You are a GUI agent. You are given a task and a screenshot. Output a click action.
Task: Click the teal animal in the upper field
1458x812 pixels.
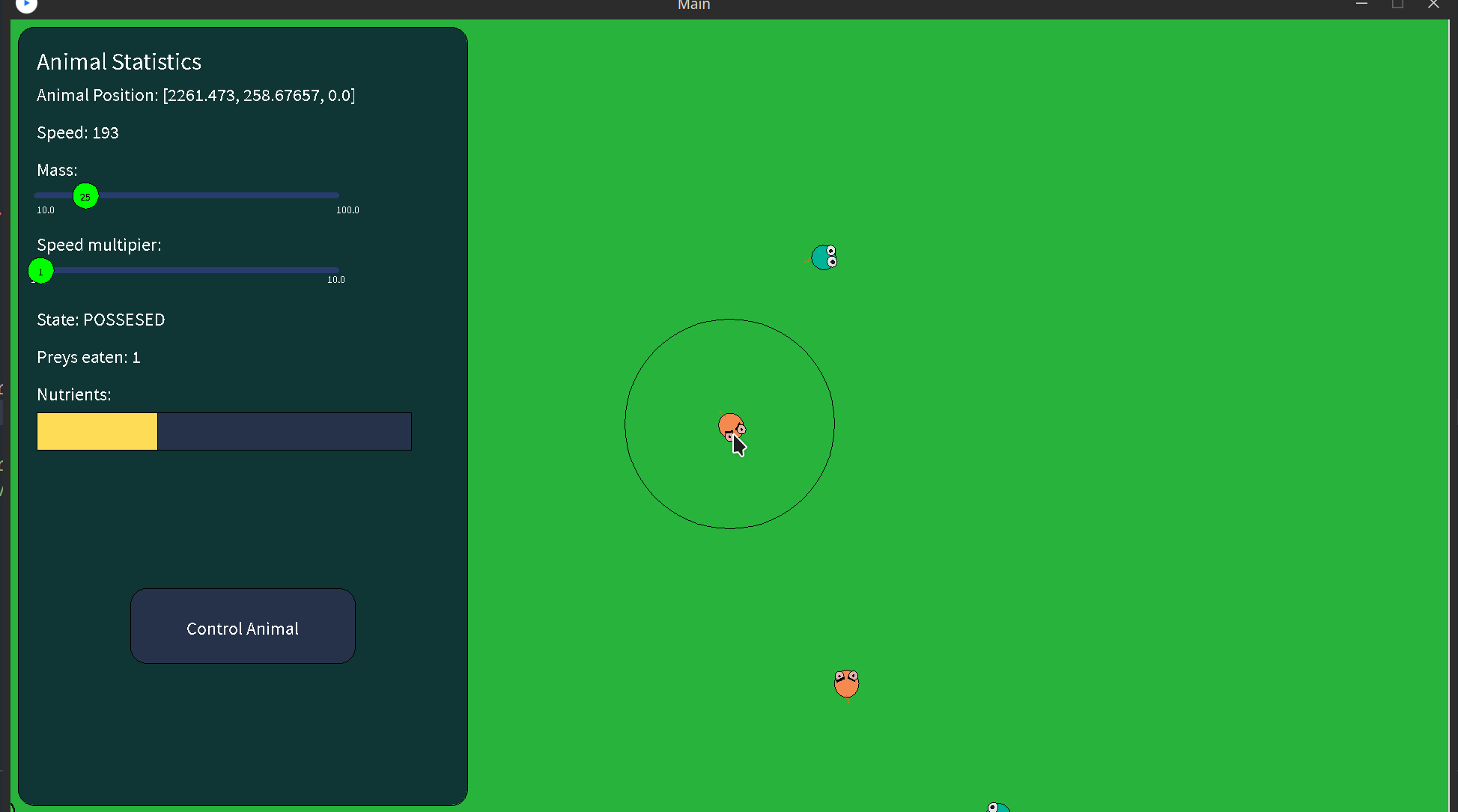(x=824, y=257)
